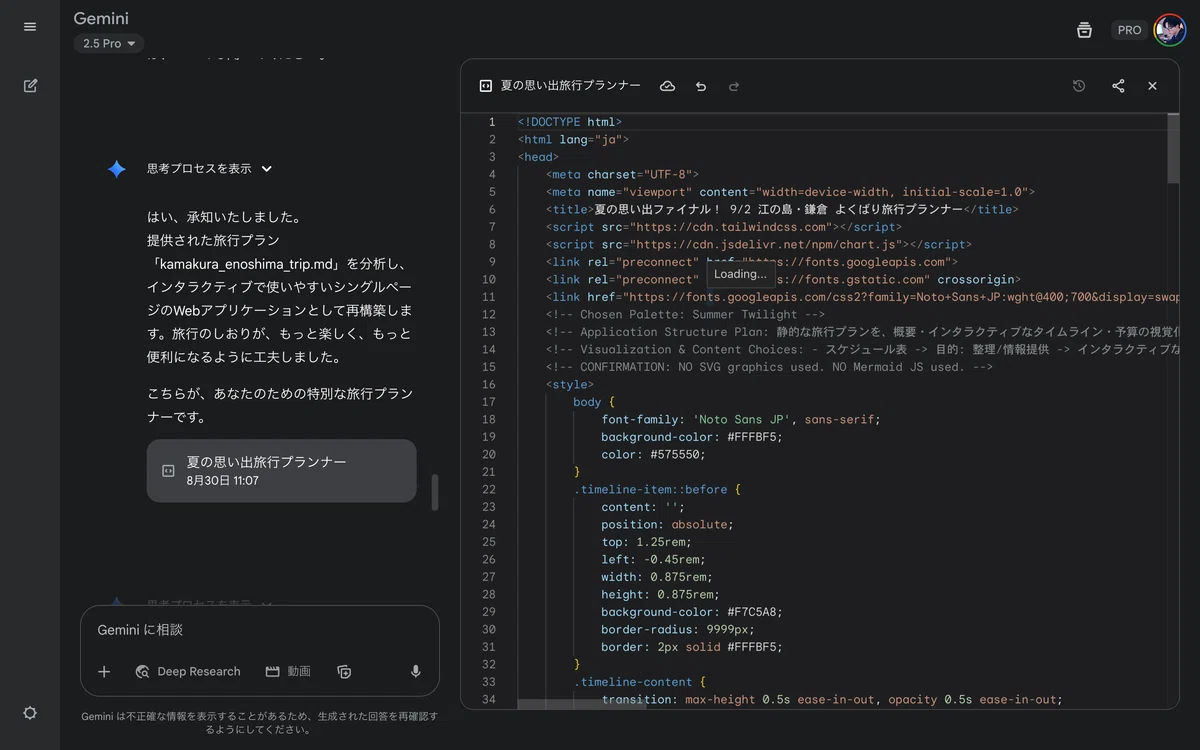Click the microphone icon

(x=416, y=671)
